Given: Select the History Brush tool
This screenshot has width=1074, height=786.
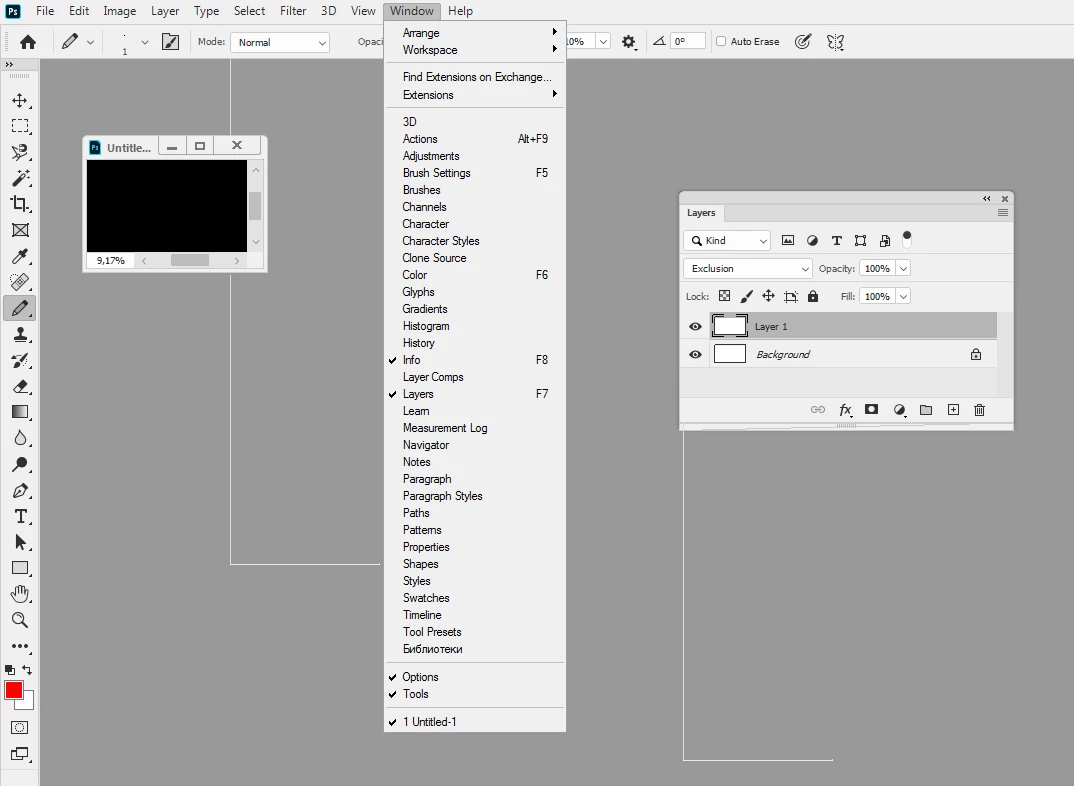Looking at the screenshot, I should 20,360.
